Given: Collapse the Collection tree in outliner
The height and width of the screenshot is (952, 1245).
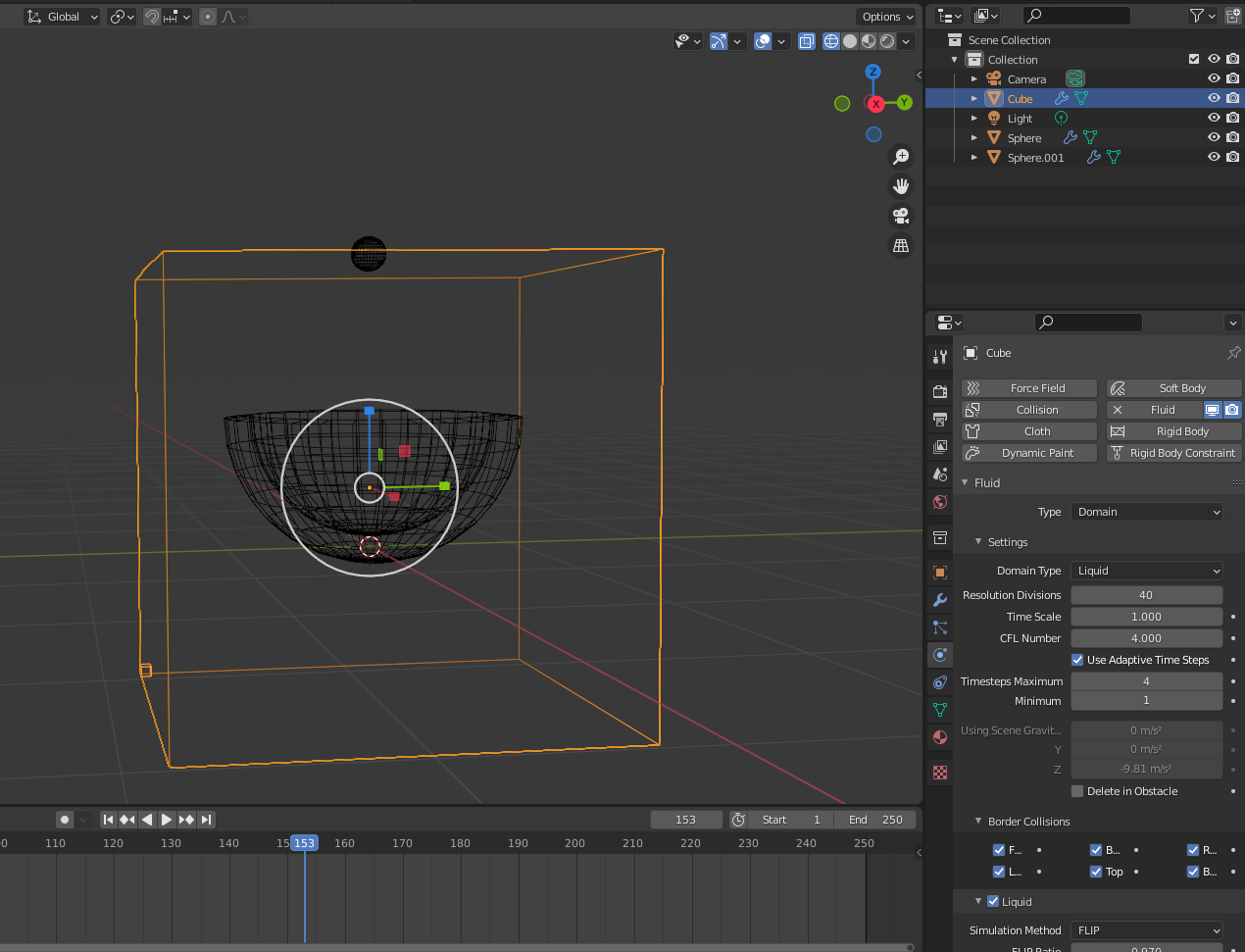Looking at the screenshot, I should [x=955, y=60].
